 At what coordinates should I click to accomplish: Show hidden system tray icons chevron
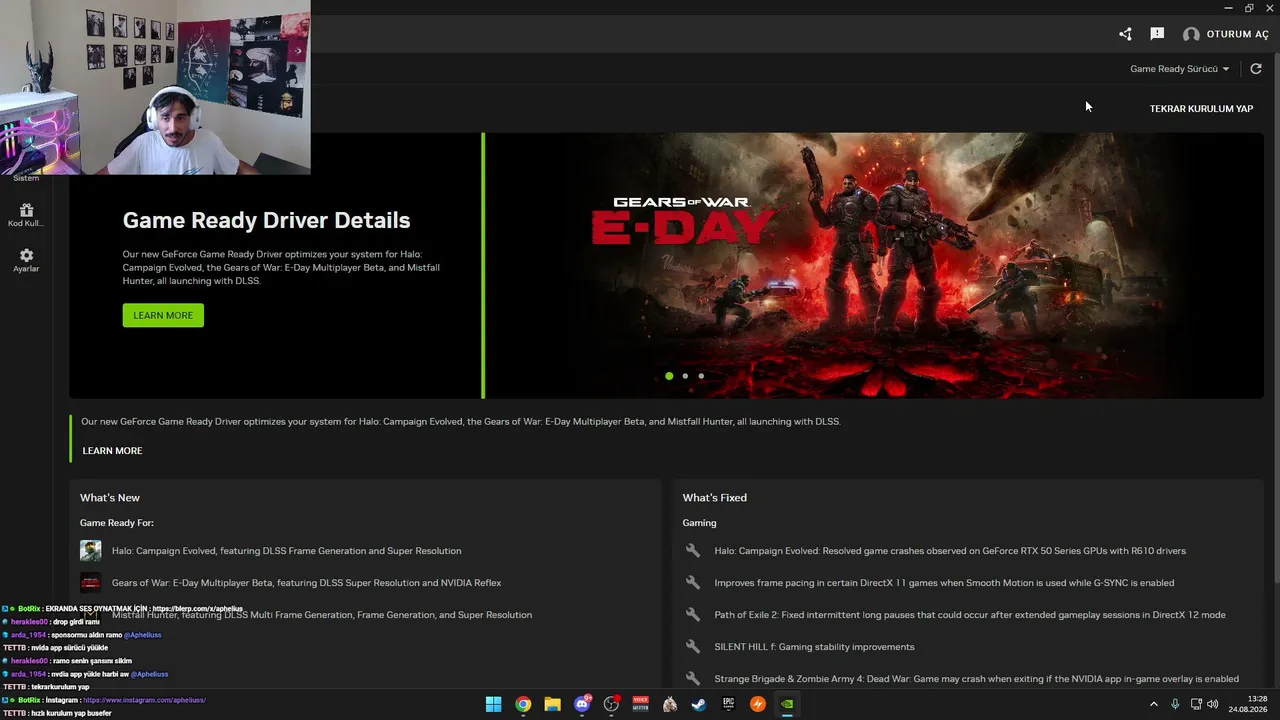tap(1153, 704)
